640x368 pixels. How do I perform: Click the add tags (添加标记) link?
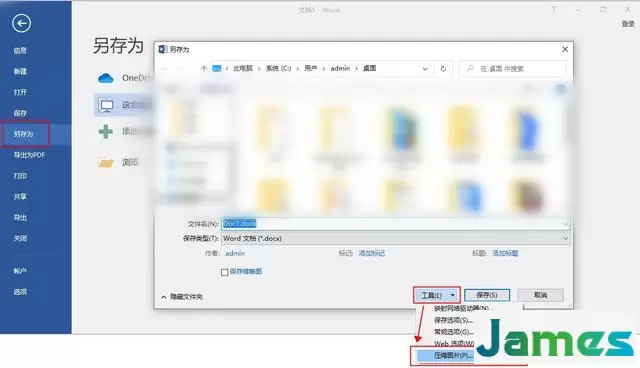pyautogui.click(x=372, y=253)
